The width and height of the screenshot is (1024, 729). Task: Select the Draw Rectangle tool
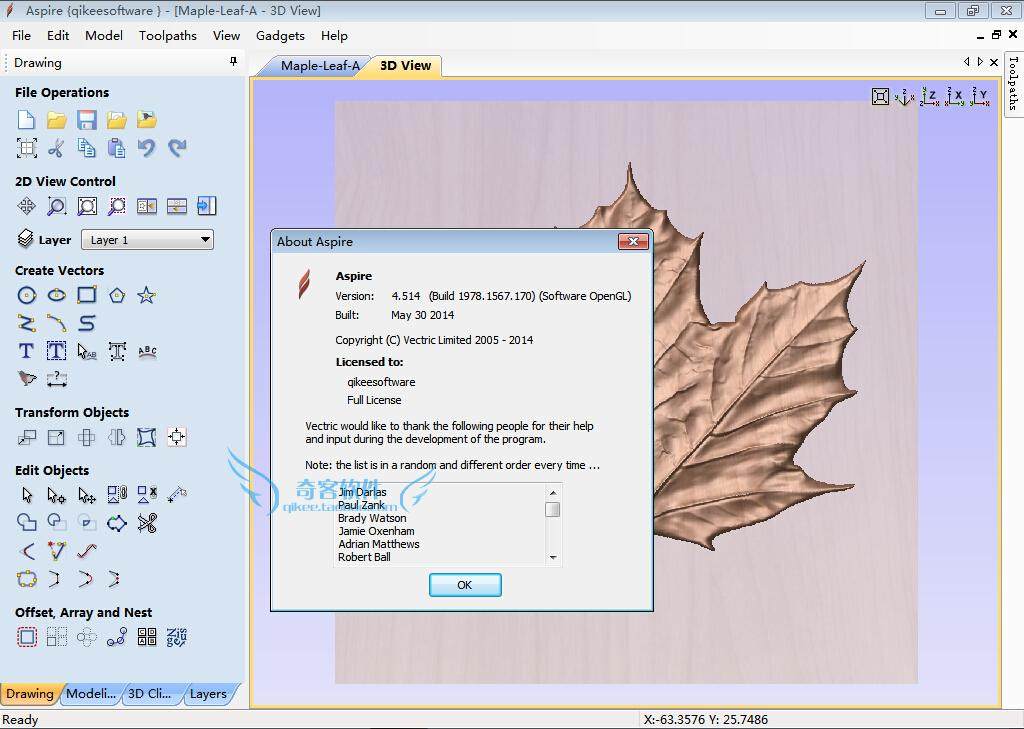point(87,295)
